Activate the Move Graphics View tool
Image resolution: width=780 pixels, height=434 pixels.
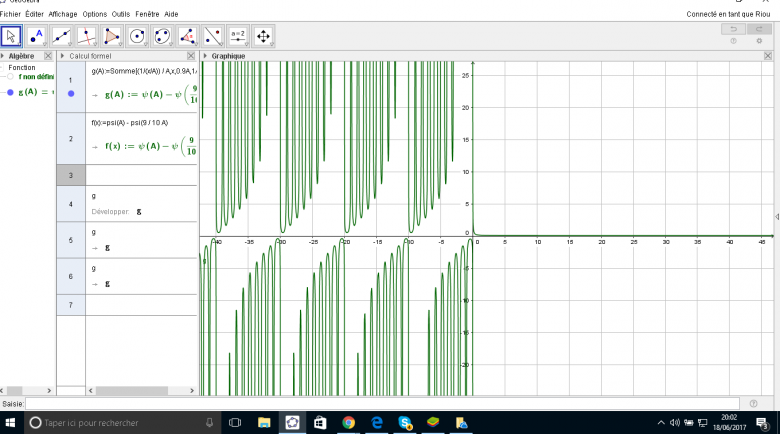[x=264, y=37]
